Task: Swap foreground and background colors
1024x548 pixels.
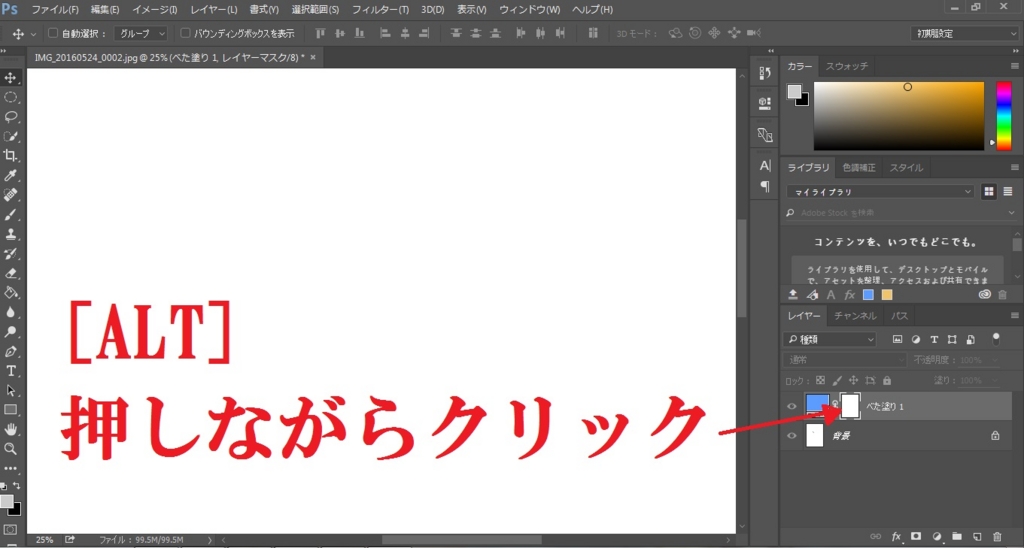Action: coord(16,486)
